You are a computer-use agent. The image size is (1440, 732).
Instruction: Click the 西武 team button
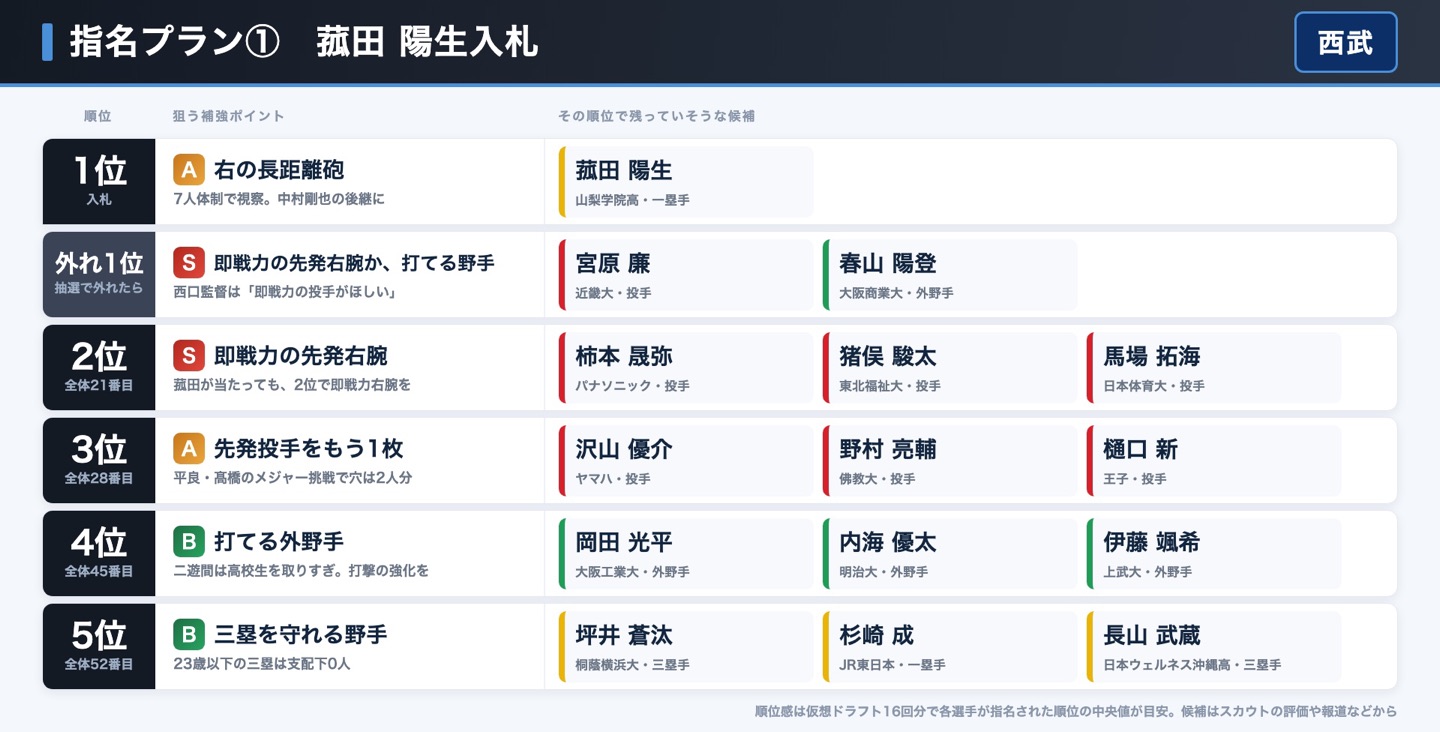tap(1345, 42)
